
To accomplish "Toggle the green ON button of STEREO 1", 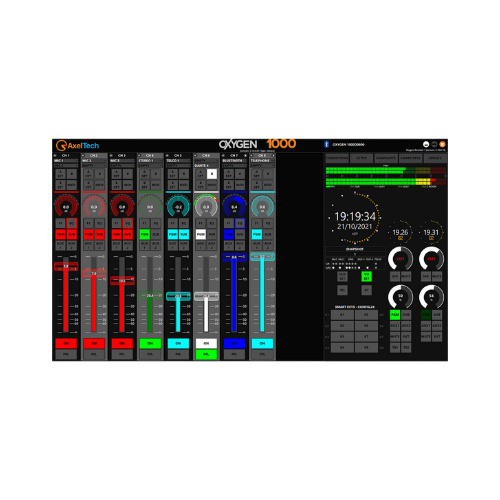I will (150, 343).
